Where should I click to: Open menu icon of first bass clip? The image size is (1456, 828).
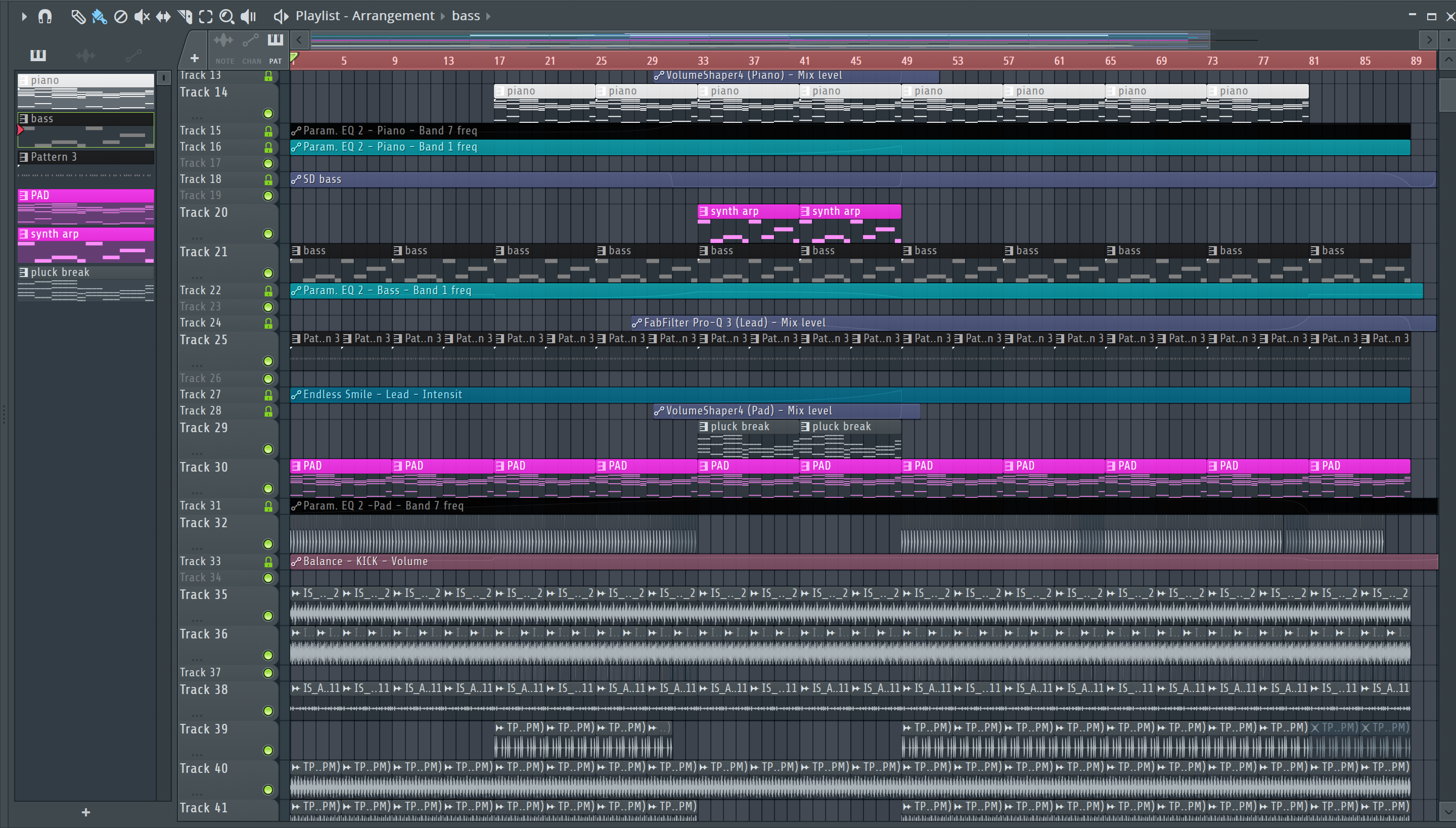(x=296, y=250)
